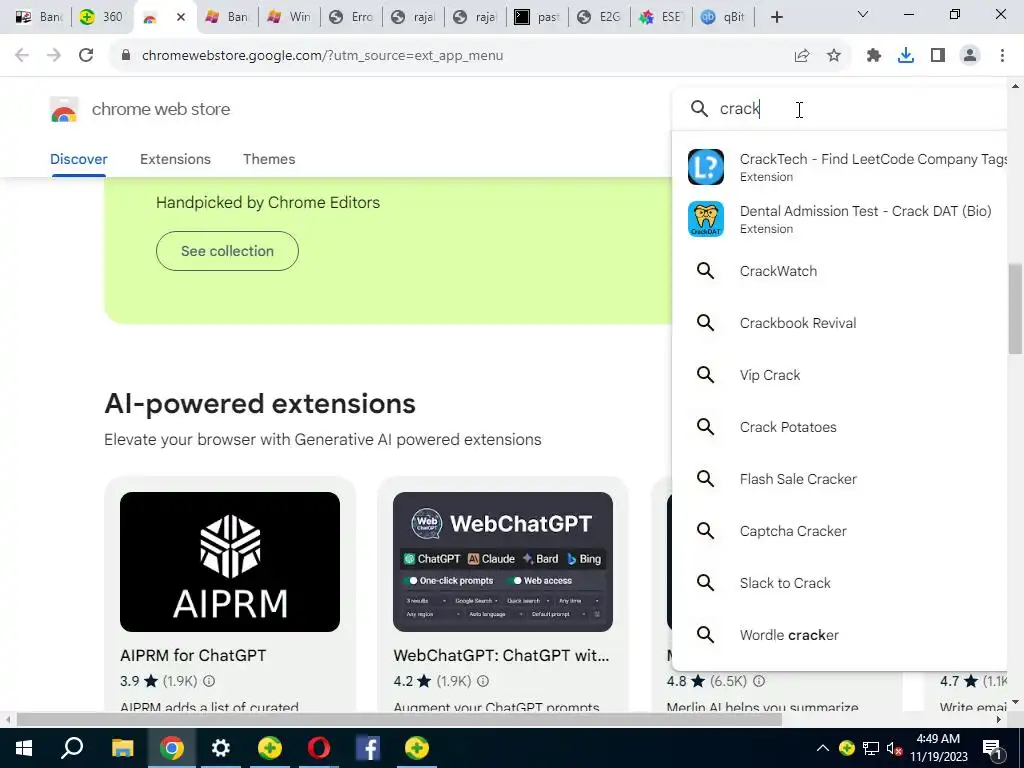Image resolution: width=1024 pixels, height=768 pixels.
Task: Click the WebChatGPT extension thumbnail
Action: [x=503, y=562]
